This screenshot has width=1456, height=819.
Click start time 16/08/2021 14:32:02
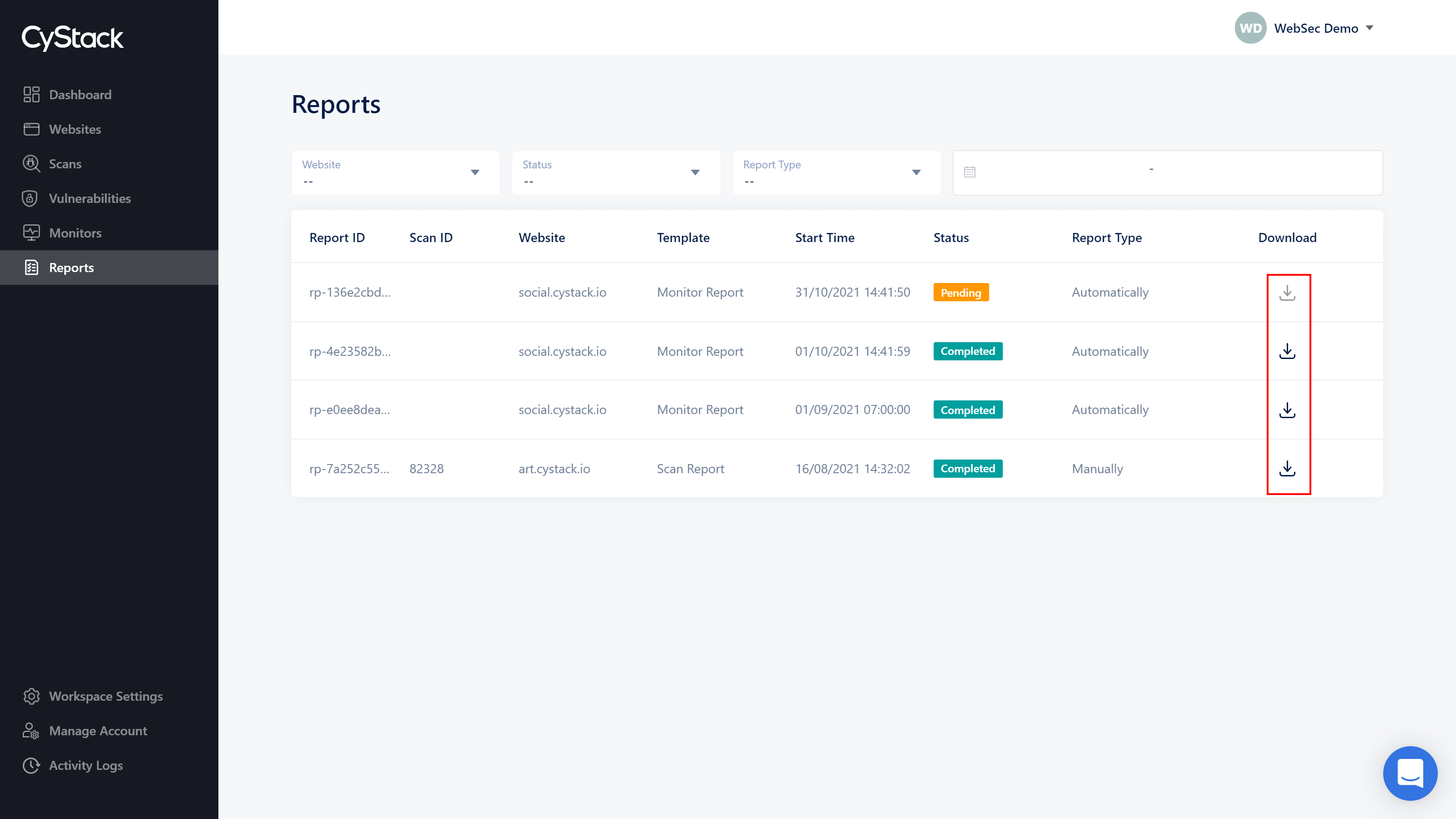coord(852,469)
